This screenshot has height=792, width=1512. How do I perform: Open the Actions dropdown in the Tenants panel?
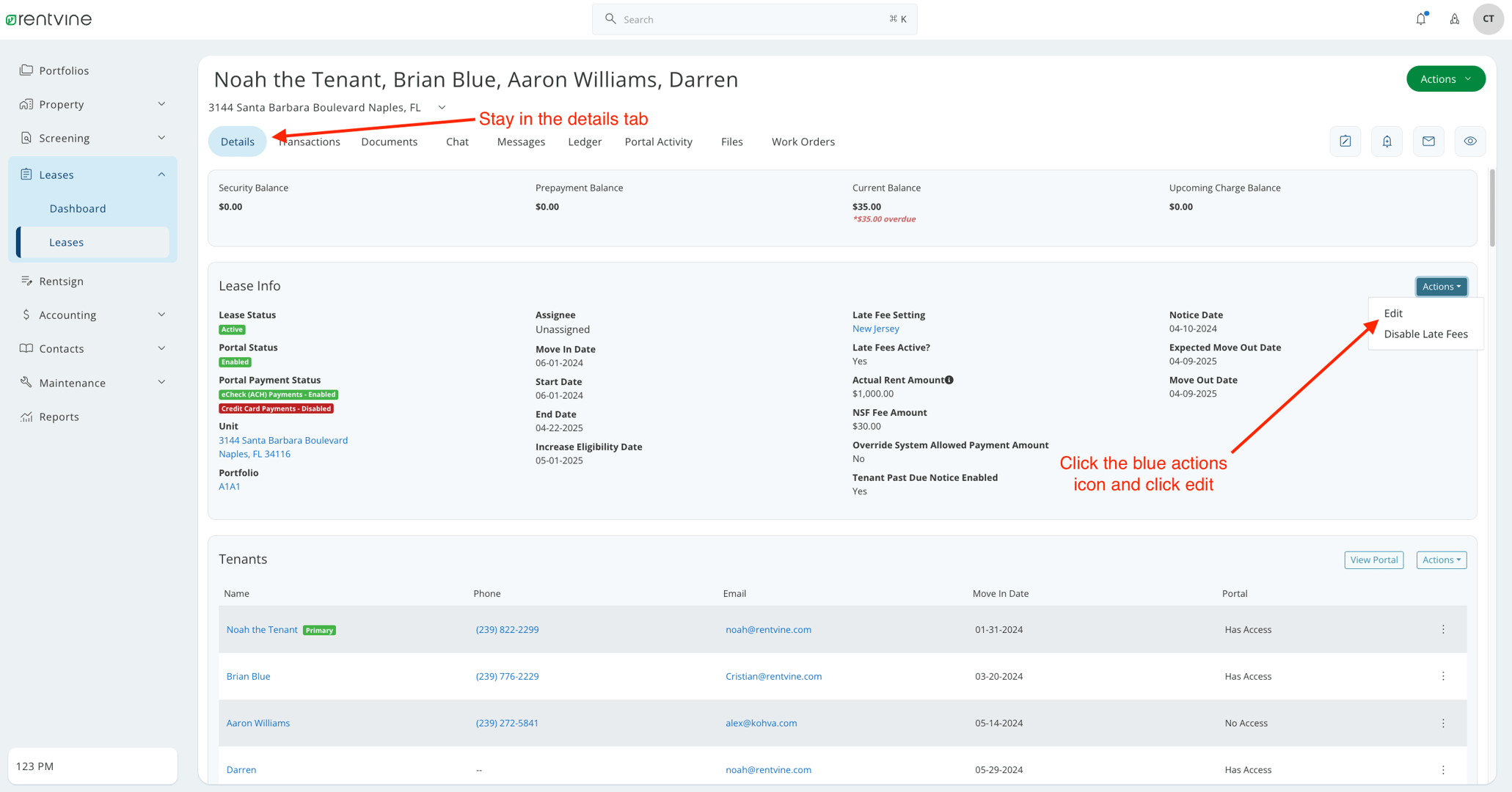pos(1440,559)
